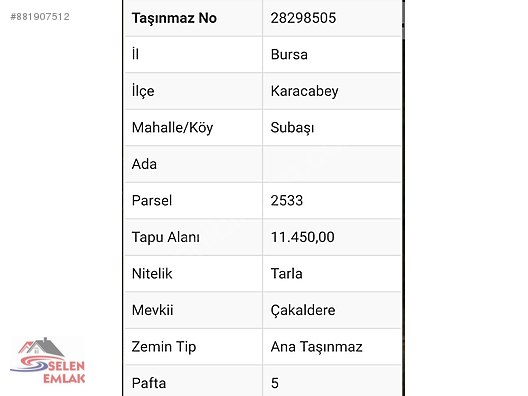528x396 pixels.
Task: Select the Taşınmaz No value 28298505
Action: tap(303, 18)
